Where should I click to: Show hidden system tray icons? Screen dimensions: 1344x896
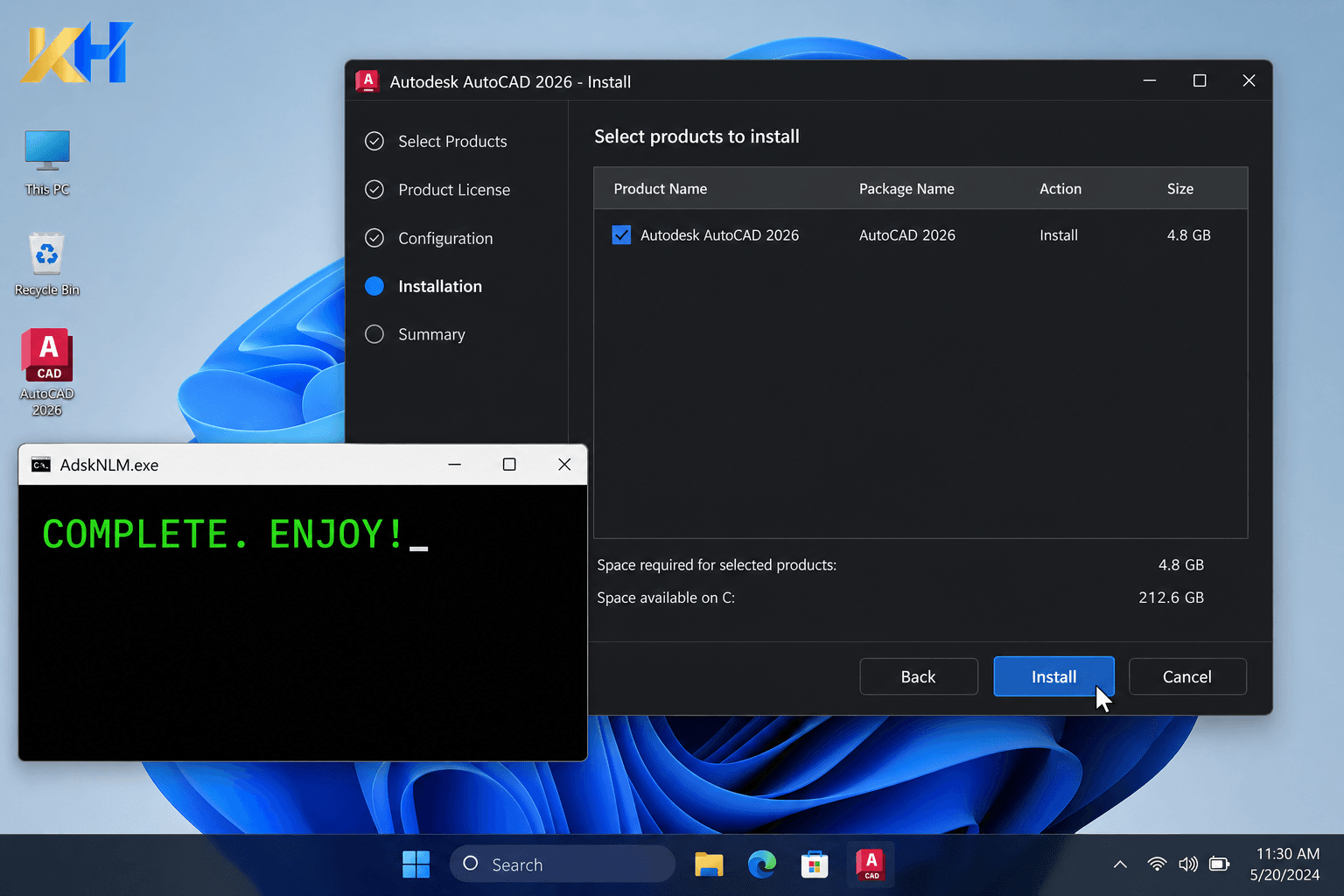click(x=1120, y=864)
